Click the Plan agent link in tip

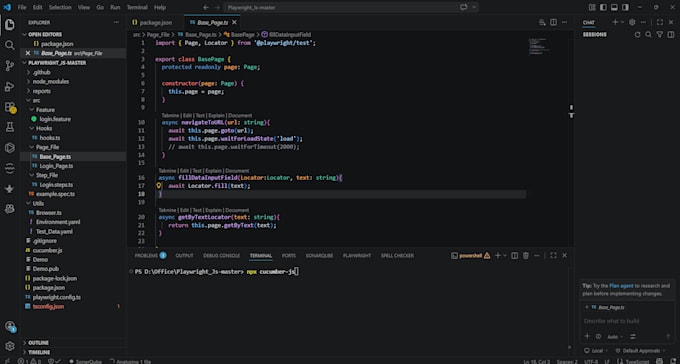pos(621,286)
